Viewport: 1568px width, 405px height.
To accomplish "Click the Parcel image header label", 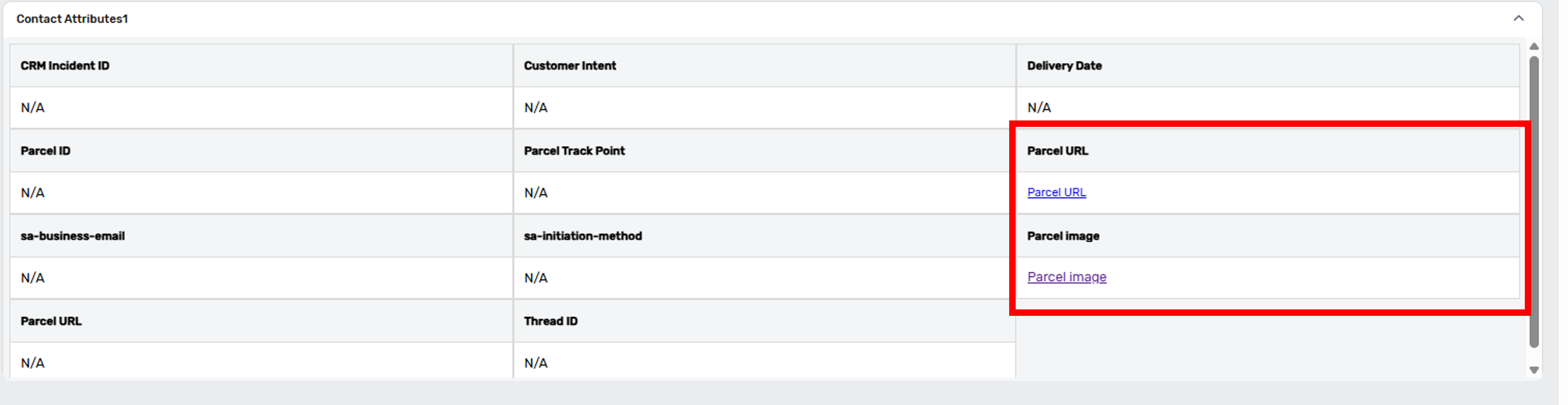I will (1063, 236).
